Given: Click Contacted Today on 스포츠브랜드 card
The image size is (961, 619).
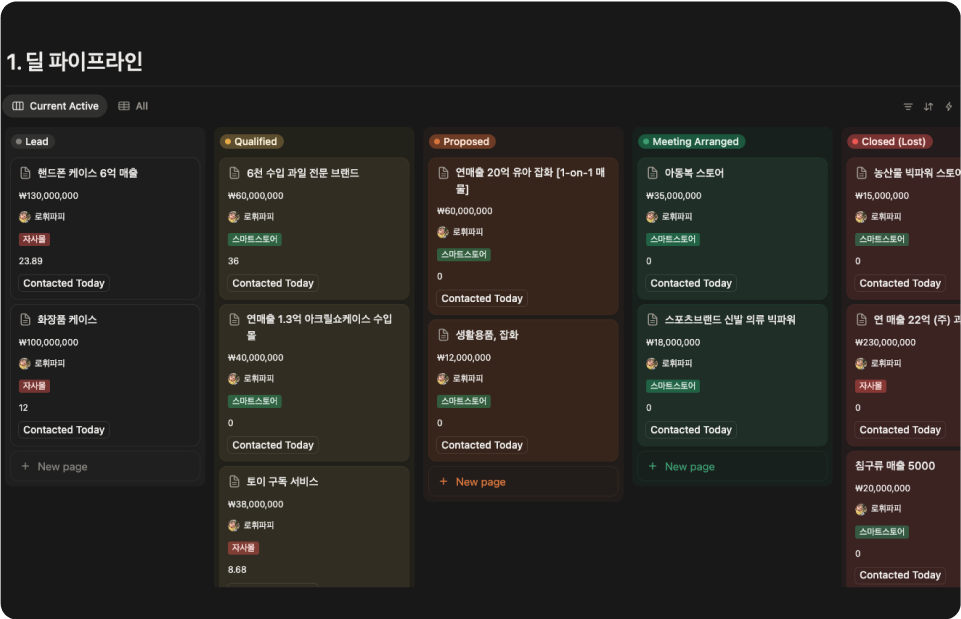Looking at the screenshot, I should pyautogui.click(x=691, y=430).
